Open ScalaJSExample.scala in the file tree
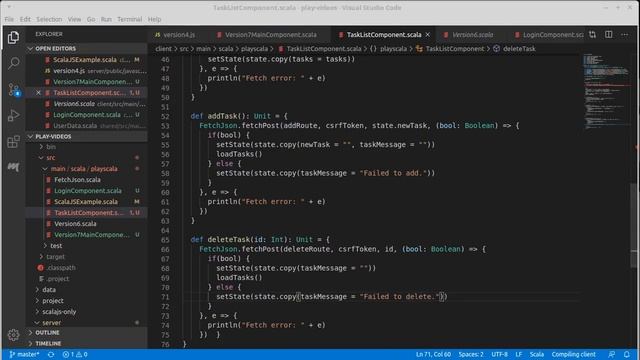 pos(87,202)
